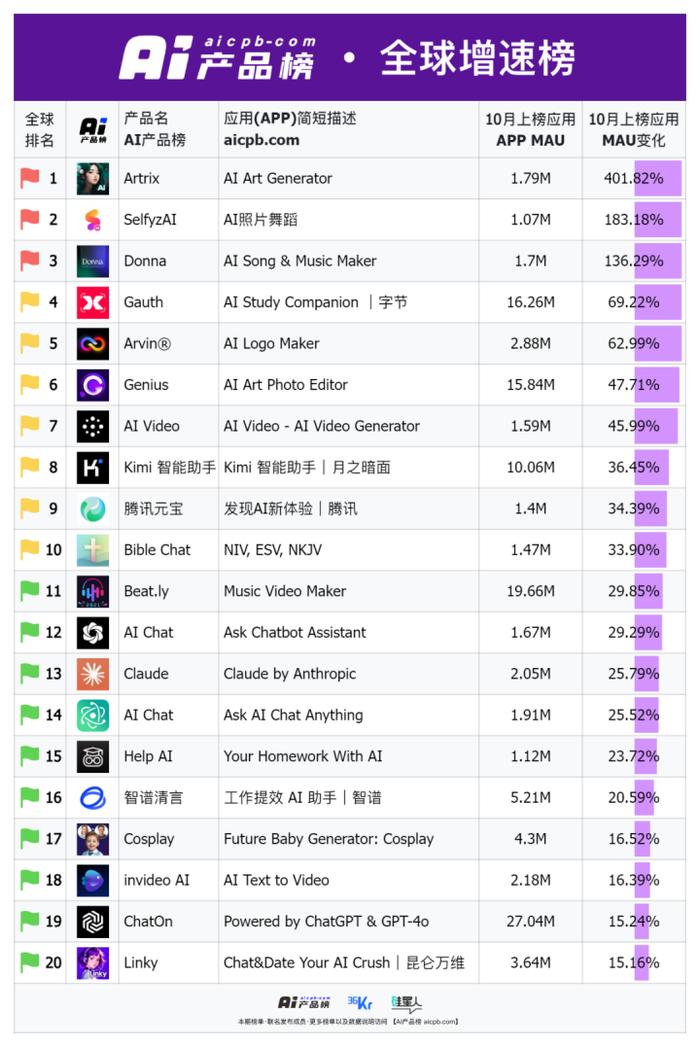
Task: Click the 10月上榜应用 APP MAU column header
Action: coord(530,130)
